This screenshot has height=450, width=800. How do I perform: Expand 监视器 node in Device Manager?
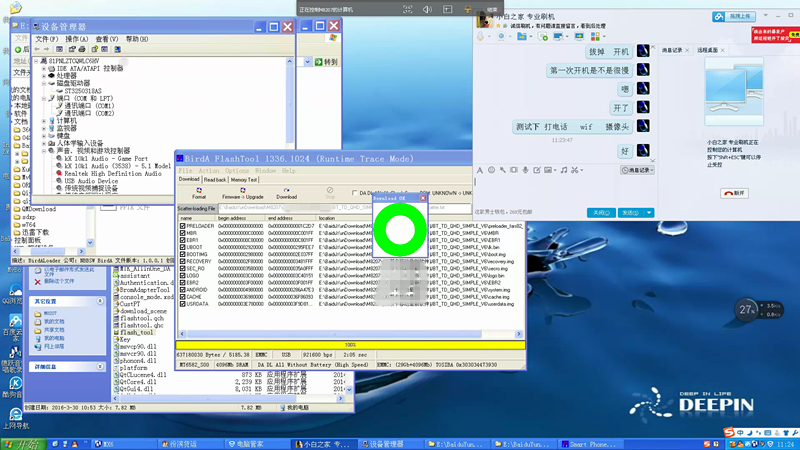pyautogui.click(x=44, y=129)
